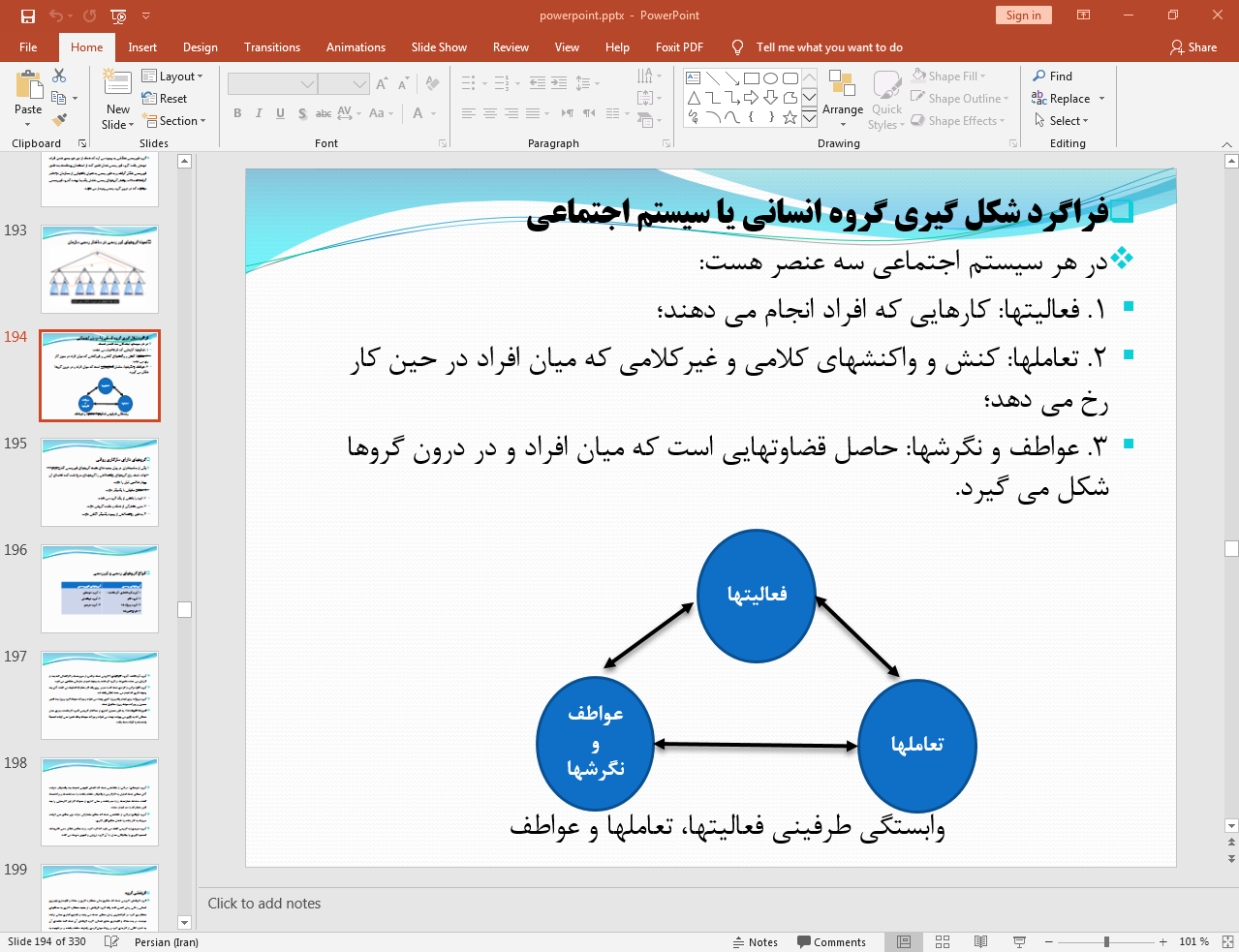Switch to Normal view icon
This screenshot has height=952, width=1239.
tap(904, 942)
